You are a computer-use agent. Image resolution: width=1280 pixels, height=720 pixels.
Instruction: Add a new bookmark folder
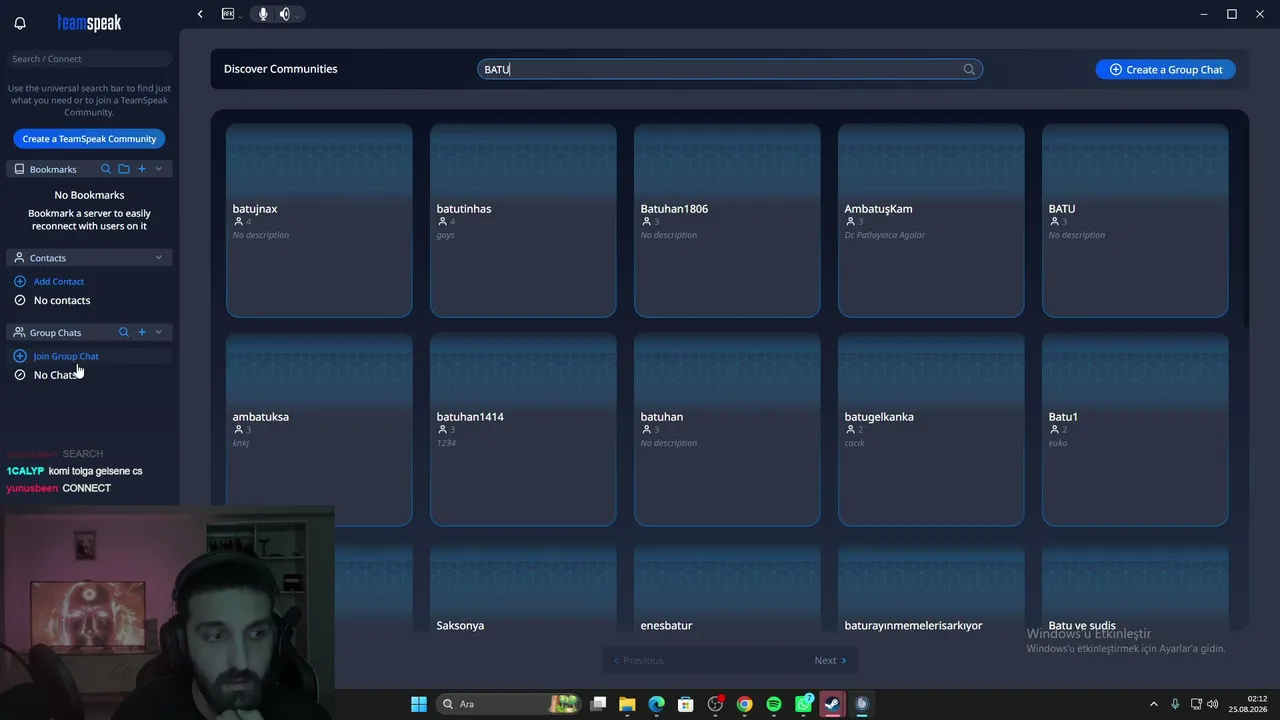[x=124, y=169]
